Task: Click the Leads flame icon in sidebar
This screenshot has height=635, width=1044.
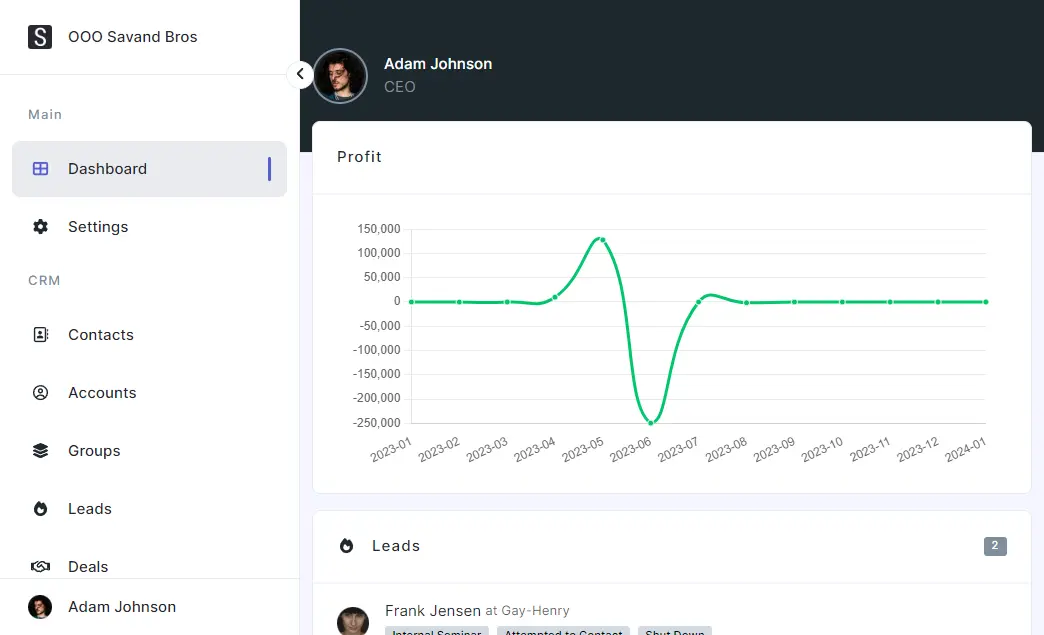Action: coord(41,509)
